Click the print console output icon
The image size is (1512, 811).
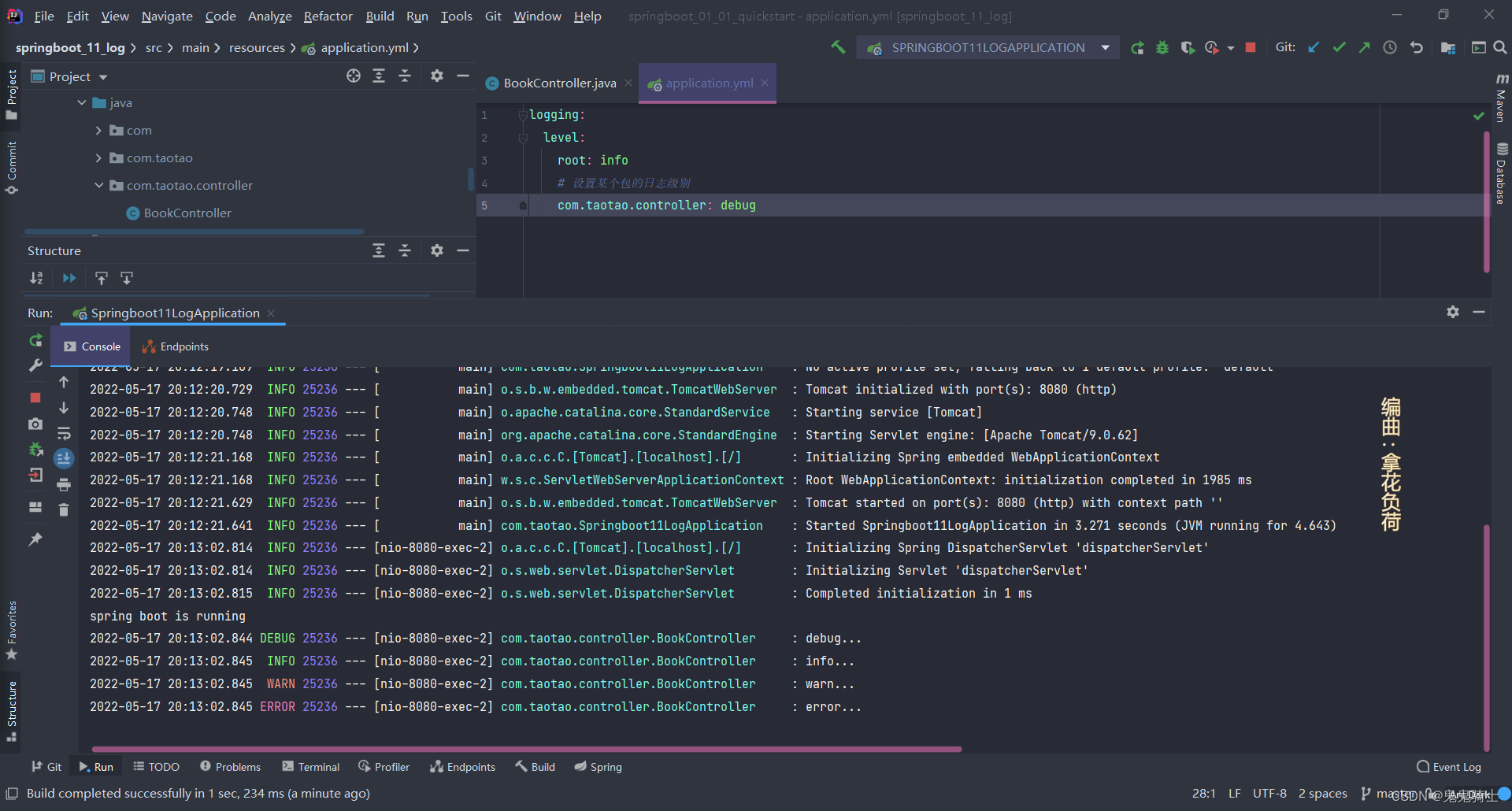64,484
